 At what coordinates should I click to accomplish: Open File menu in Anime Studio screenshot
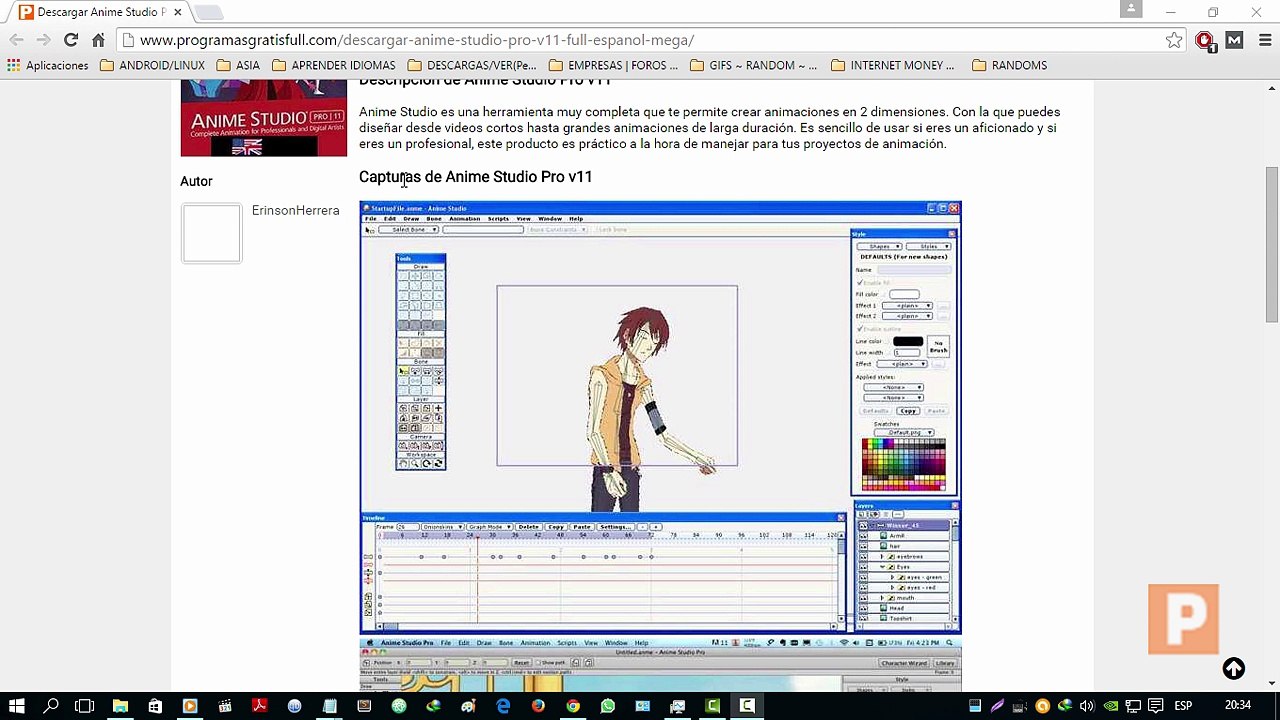coord(370,218)
